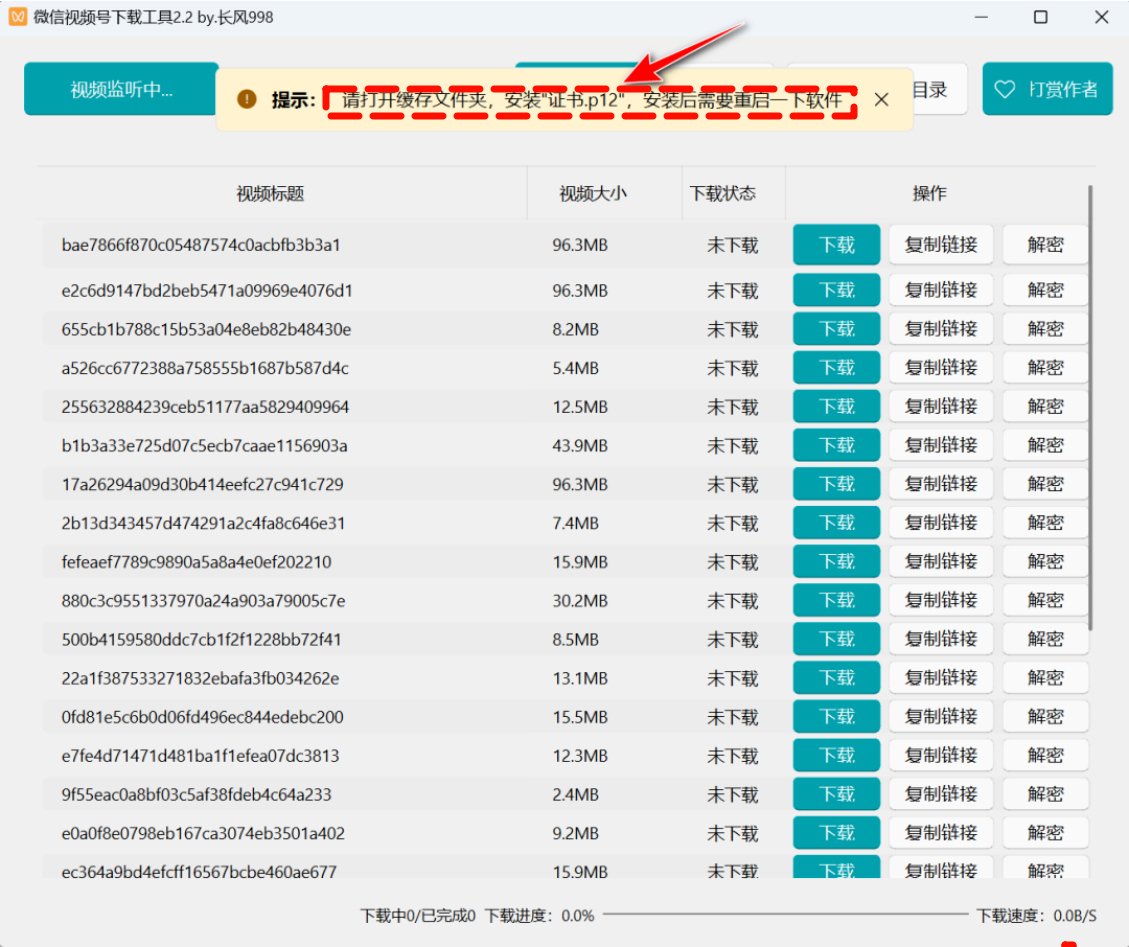Click the heart icon on 打赏作者
This screenshot has height=947, width=1129.
click(1004, 89)
